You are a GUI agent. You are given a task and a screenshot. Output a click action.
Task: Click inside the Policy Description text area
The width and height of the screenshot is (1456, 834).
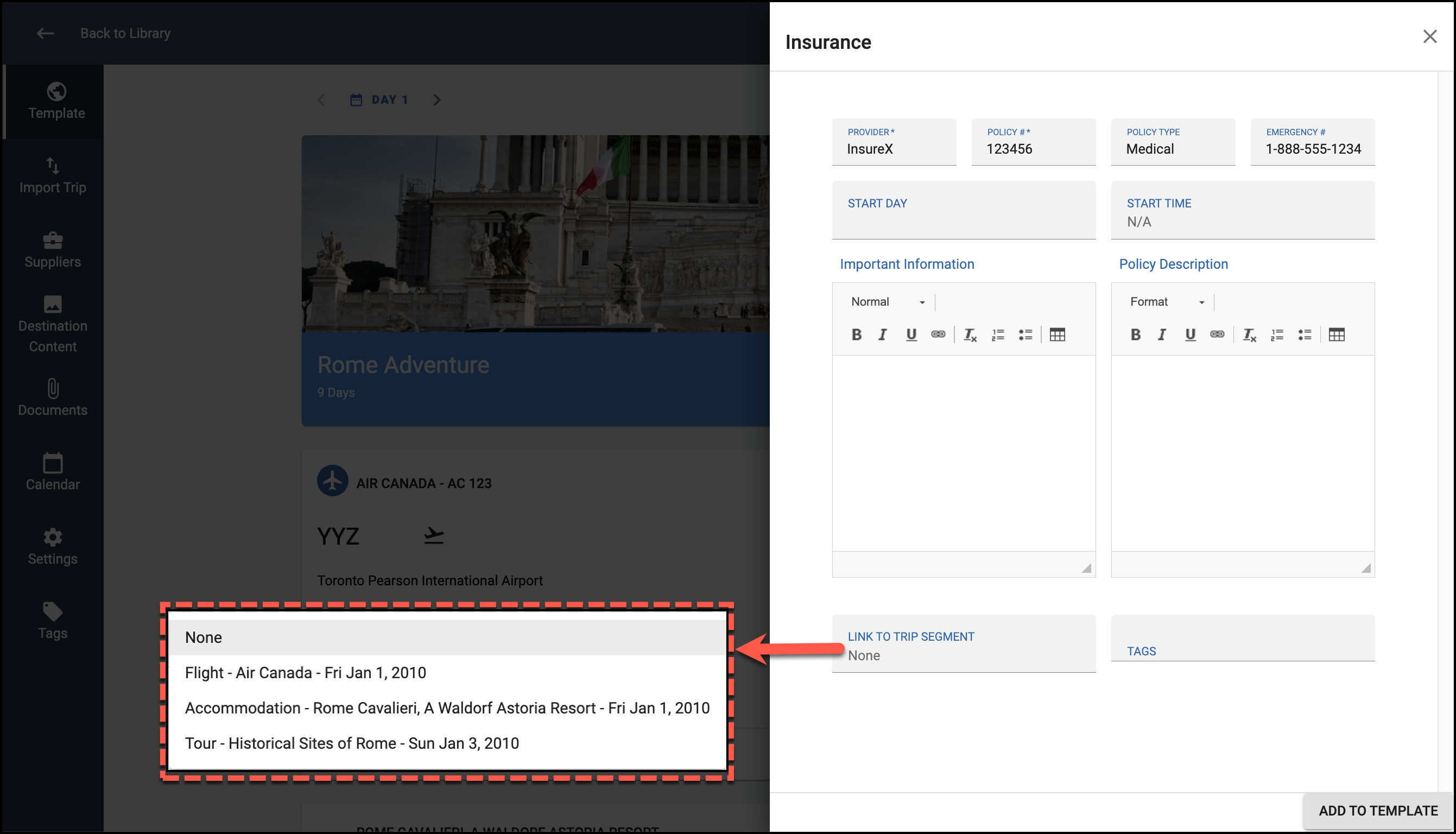1243,453
